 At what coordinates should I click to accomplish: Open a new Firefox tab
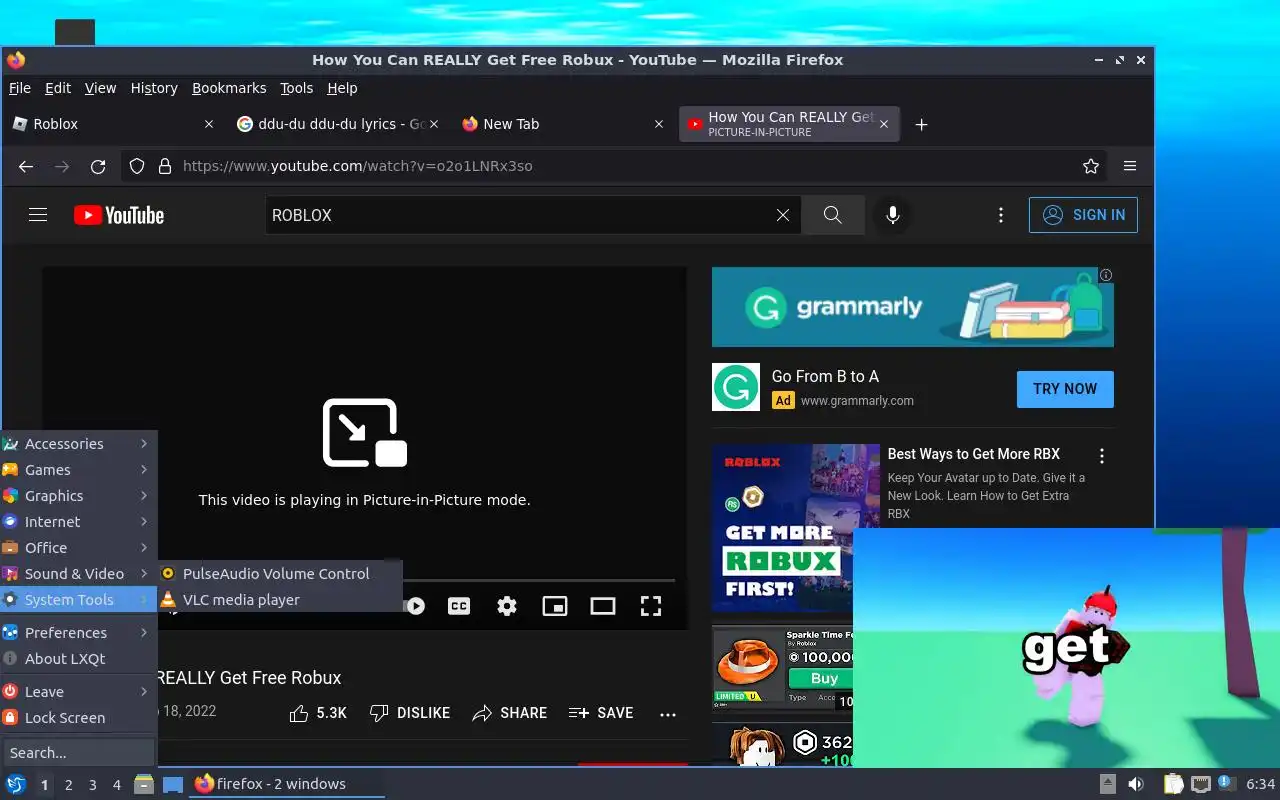(x=922, y=124)
